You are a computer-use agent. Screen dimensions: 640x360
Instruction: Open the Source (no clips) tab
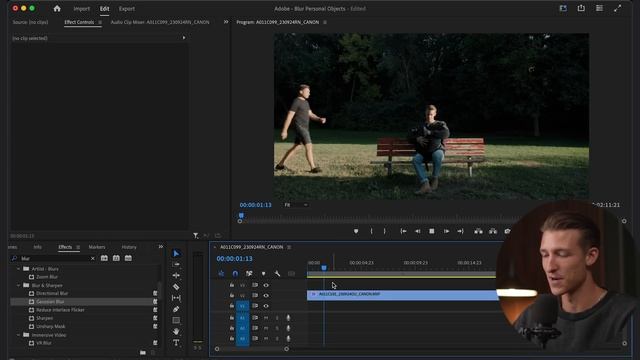click(30, 22)
